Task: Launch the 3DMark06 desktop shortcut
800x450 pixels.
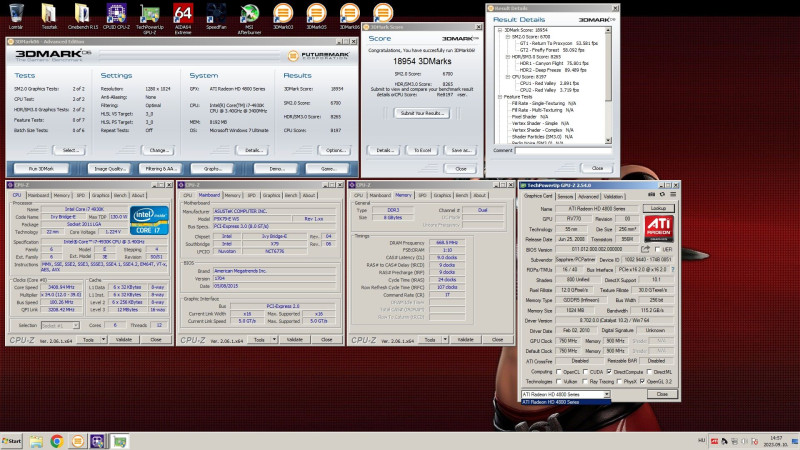Action: pyautogui.click(x=349, y=15)
